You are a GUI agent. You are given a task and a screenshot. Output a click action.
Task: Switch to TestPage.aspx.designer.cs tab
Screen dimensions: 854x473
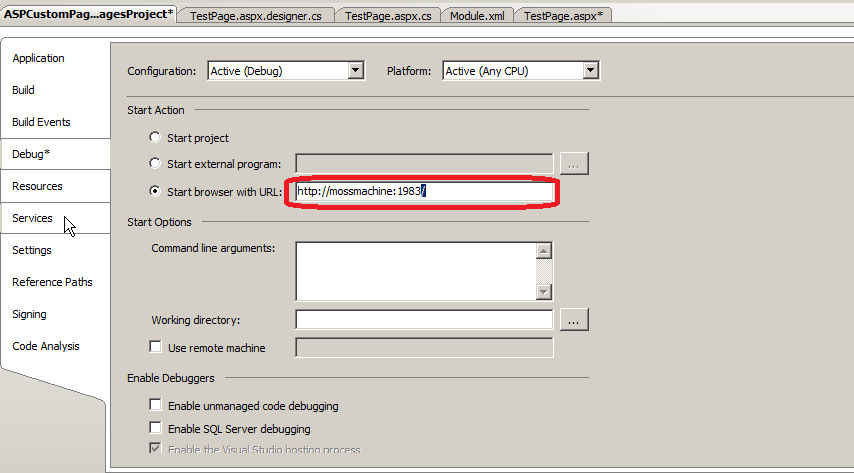pos(256,16)
